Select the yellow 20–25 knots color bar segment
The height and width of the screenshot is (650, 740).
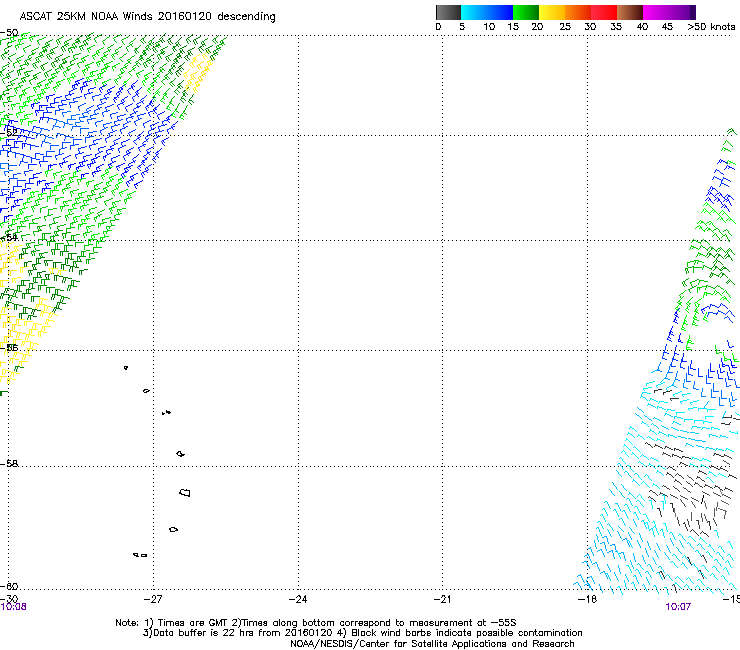coord(552,12)
